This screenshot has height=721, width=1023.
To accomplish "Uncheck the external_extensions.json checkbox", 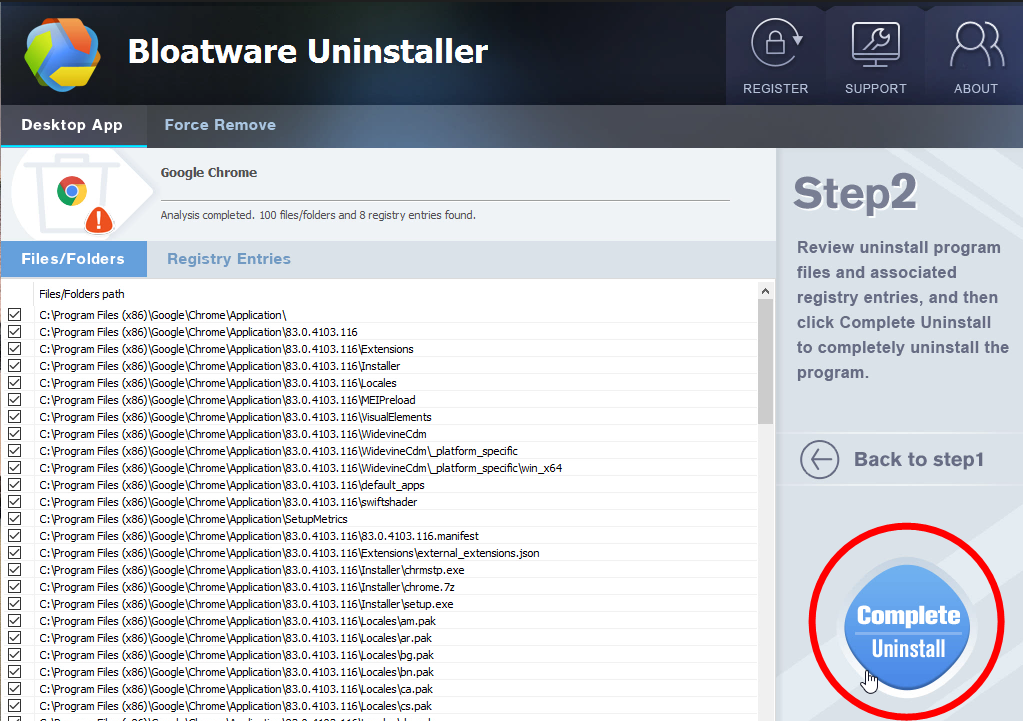I will click(14, 553).
